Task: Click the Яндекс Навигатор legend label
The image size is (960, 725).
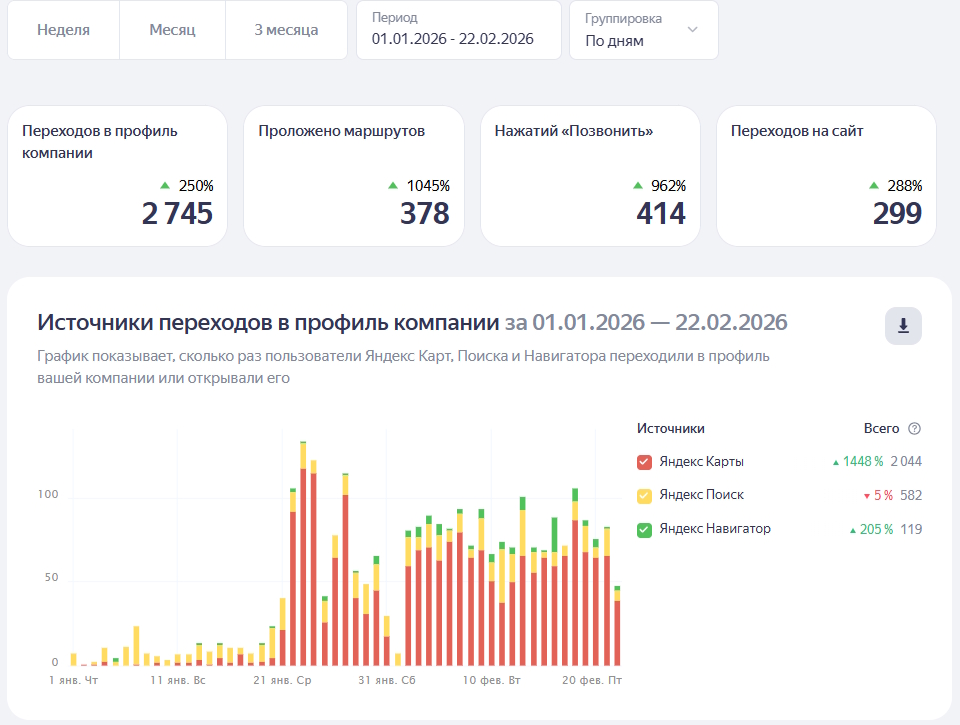Action: click(x=715, y=528)
